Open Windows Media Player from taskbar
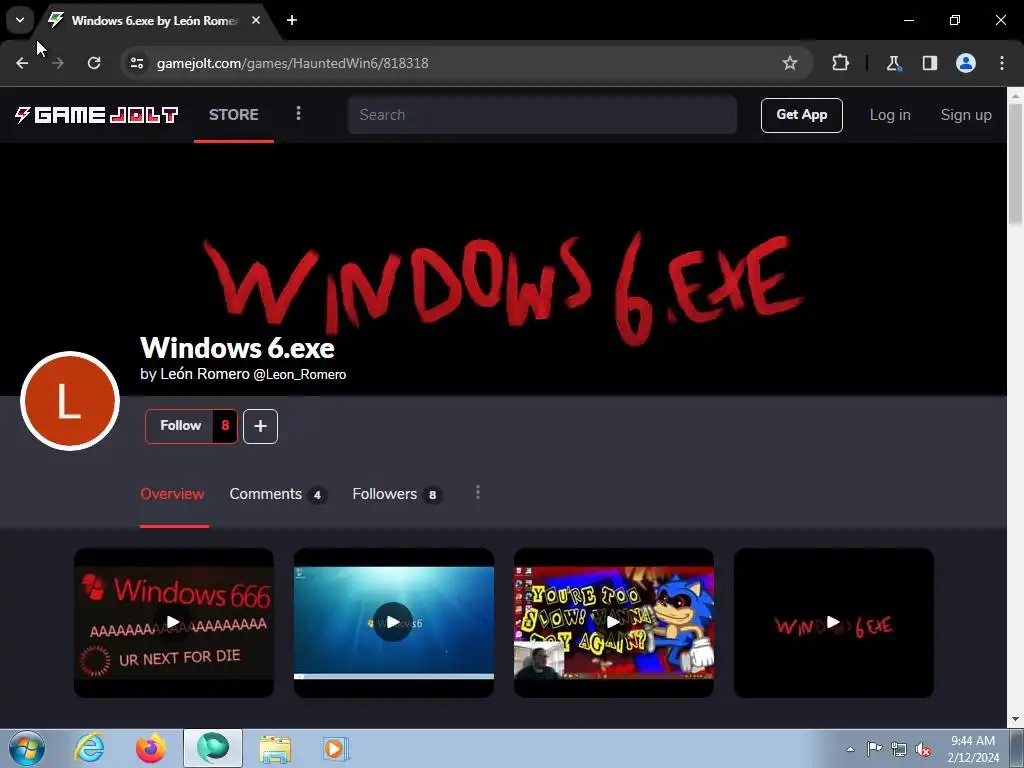Image resolution: width=1024 pixels, height=768 pixels. [336, 748]
